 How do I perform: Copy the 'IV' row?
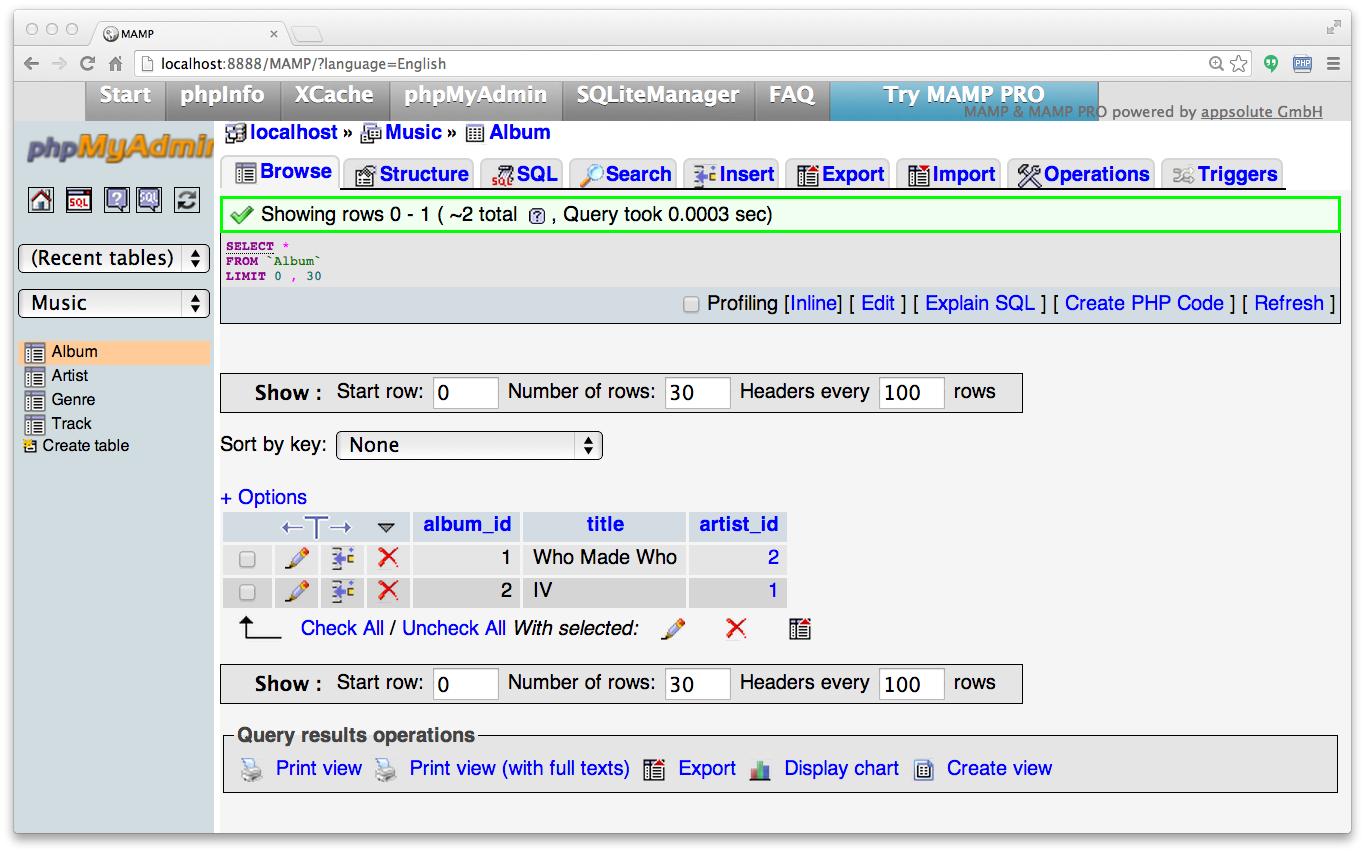point(343,592)
